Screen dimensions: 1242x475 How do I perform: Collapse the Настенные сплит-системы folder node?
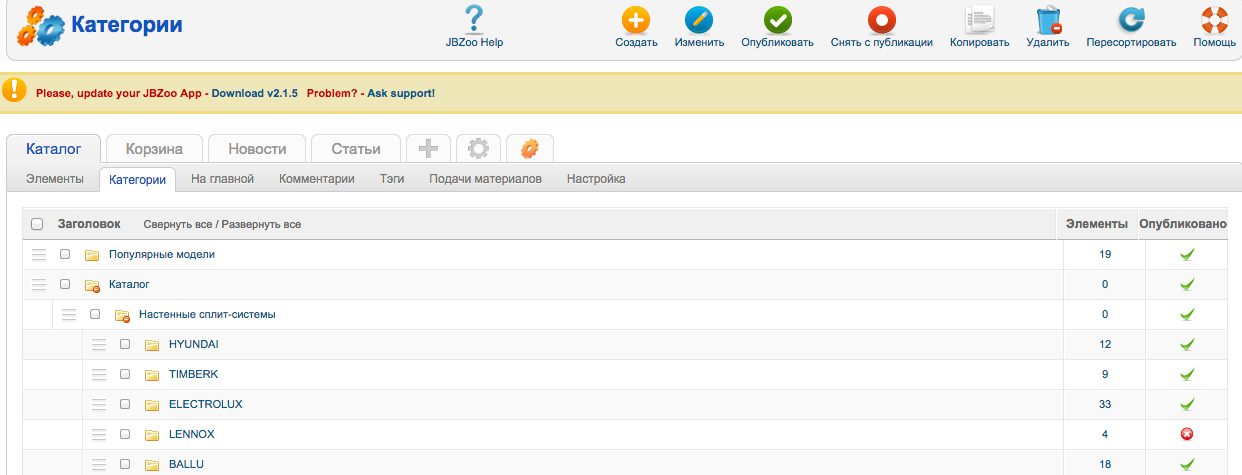(122, 315)
